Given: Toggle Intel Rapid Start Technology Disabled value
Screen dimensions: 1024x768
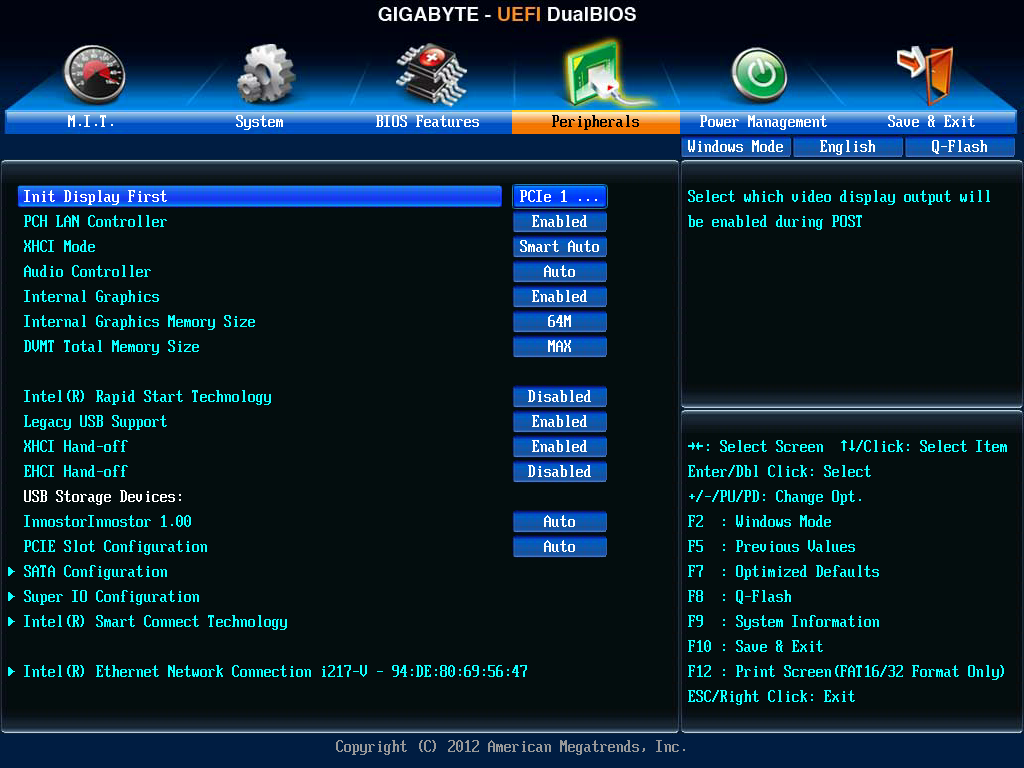Looking at the screenshot, I should click(x=560, y=396).
